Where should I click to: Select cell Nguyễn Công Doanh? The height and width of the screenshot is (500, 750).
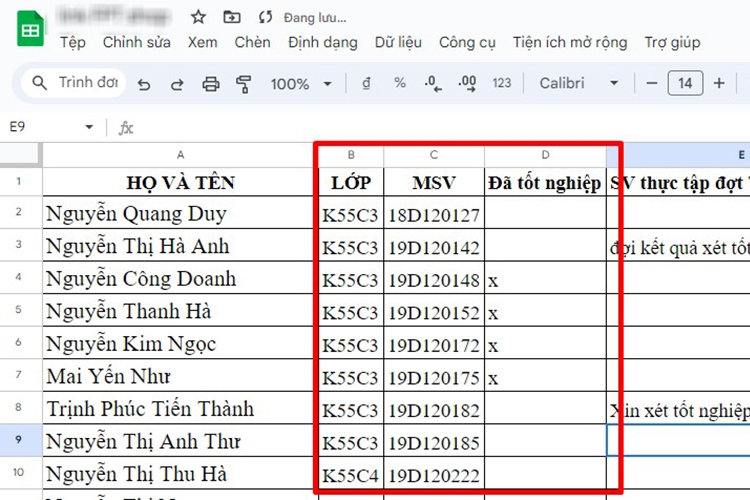180,278
